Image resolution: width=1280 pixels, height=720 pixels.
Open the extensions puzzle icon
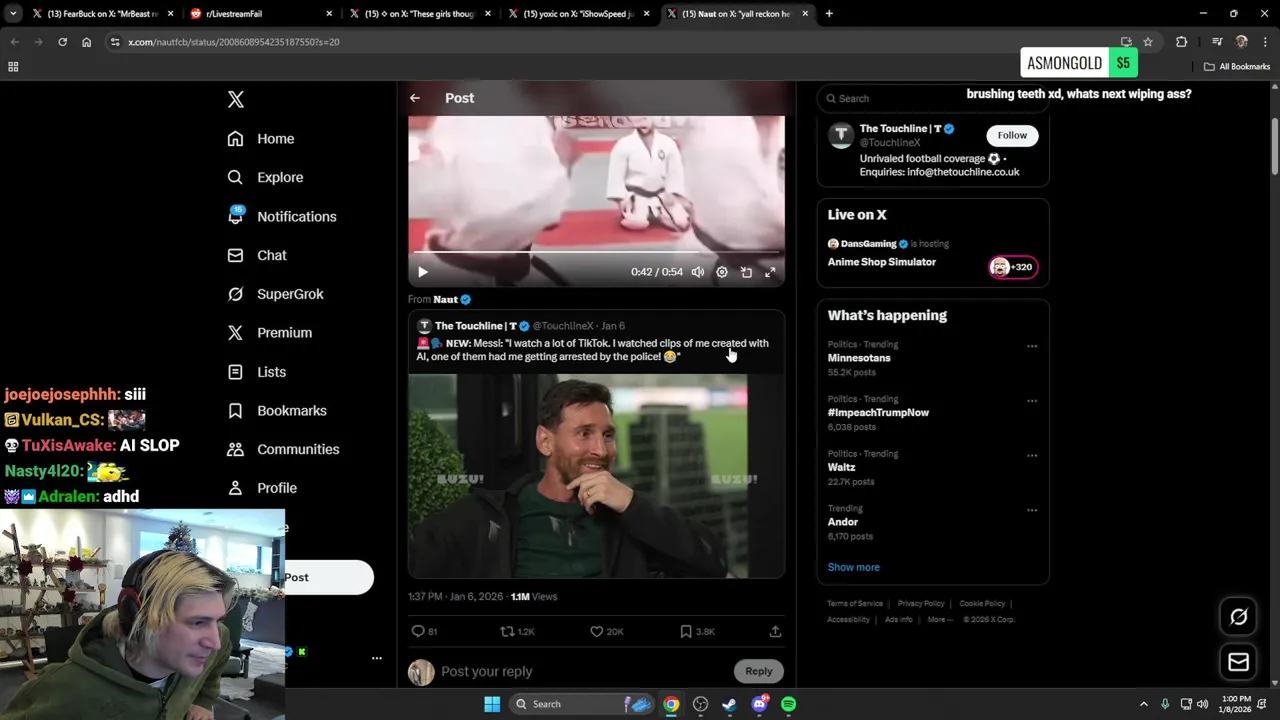(x=1181, y=42)
